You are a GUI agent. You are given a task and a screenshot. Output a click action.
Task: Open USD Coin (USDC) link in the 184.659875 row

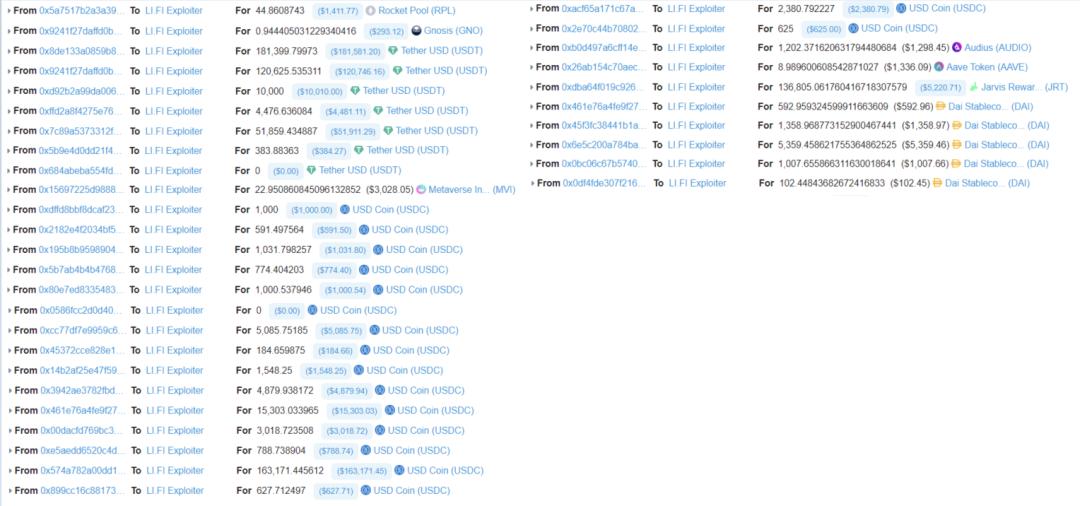click(x=411, y=350)
